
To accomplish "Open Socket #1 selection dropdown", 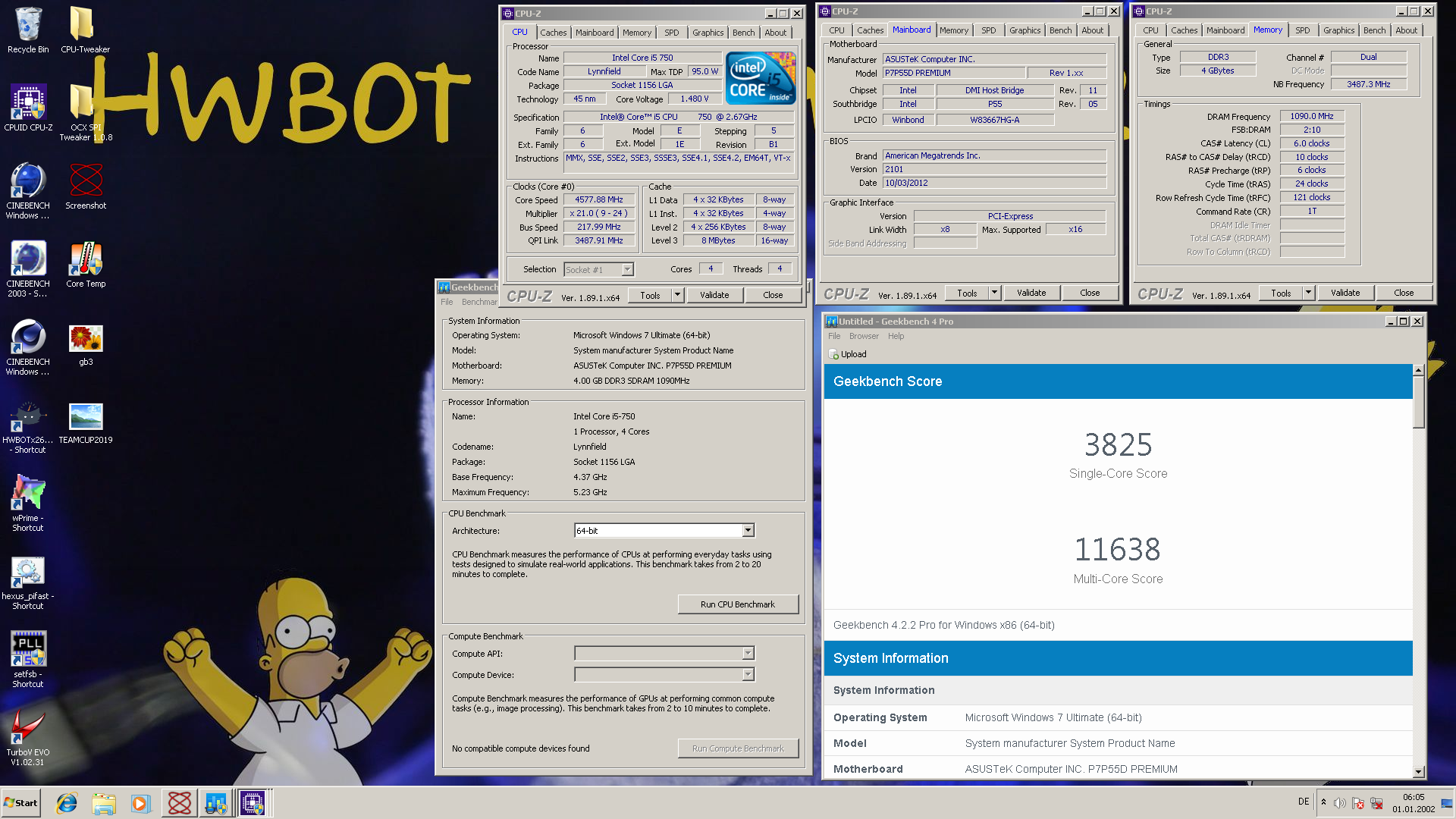I will pyautogui.click(x=627, y=270).
